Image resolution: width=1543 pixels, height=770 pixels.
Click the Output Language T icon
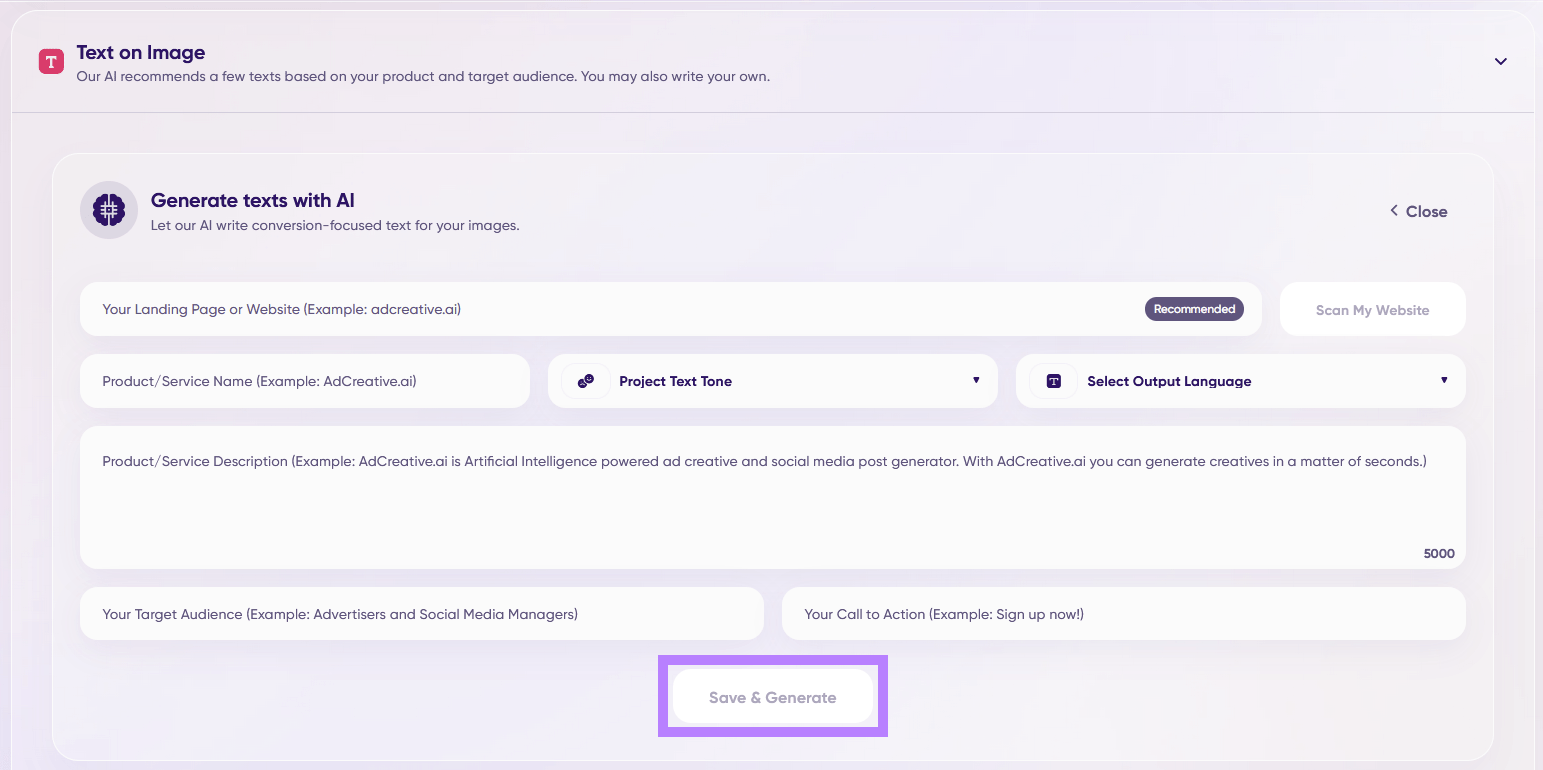coord(1054,381)
